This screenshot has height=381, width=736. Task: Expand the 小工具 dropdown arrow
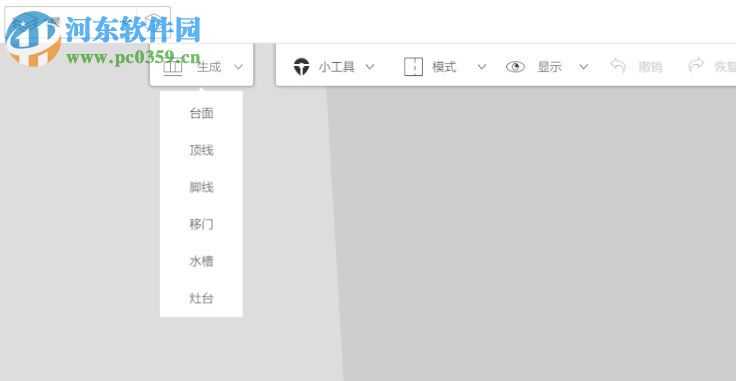tap(370, 67)
